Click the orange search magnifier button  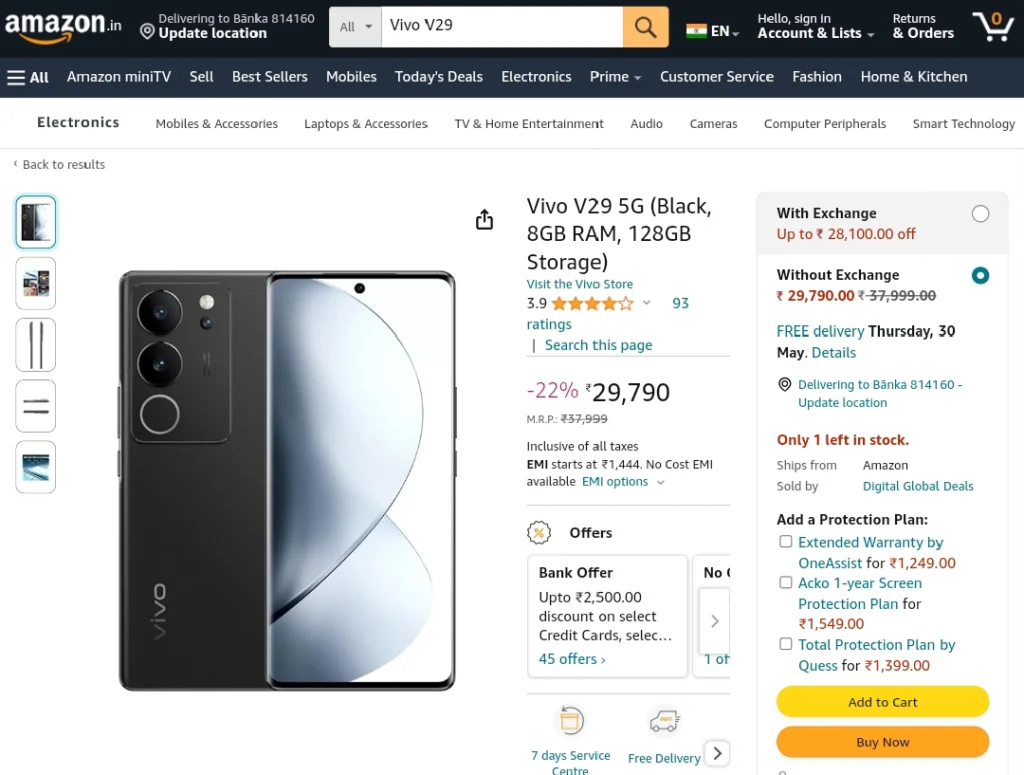645,27
